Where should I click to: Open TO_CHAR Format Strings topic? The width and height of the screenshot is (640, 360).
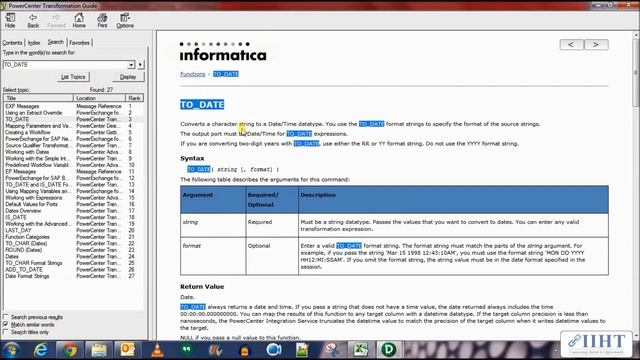33,263
